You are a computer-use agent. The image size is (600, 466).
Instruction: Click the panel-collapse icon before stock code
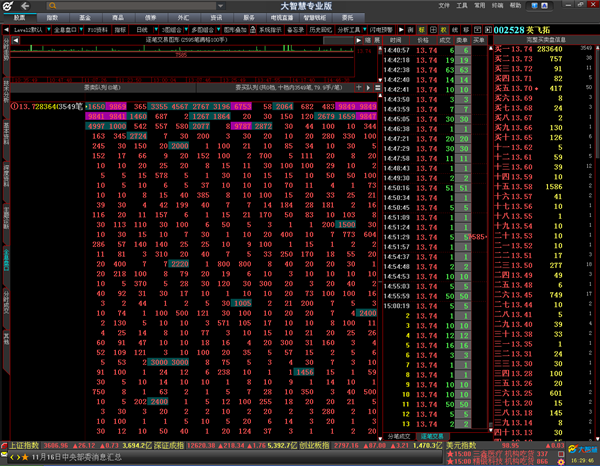point(488,29)
